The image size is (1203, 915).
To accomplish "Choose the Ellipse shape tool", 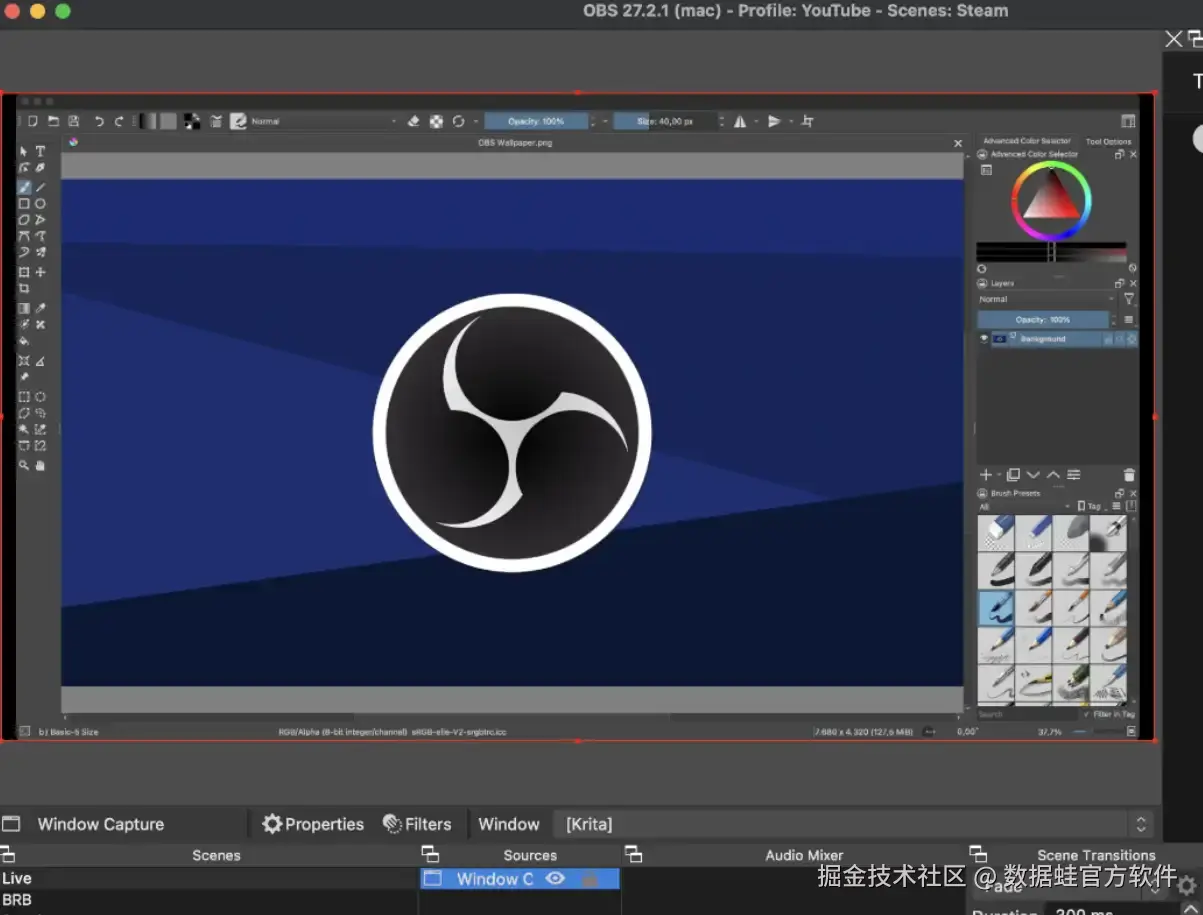I will pos(40,203).
